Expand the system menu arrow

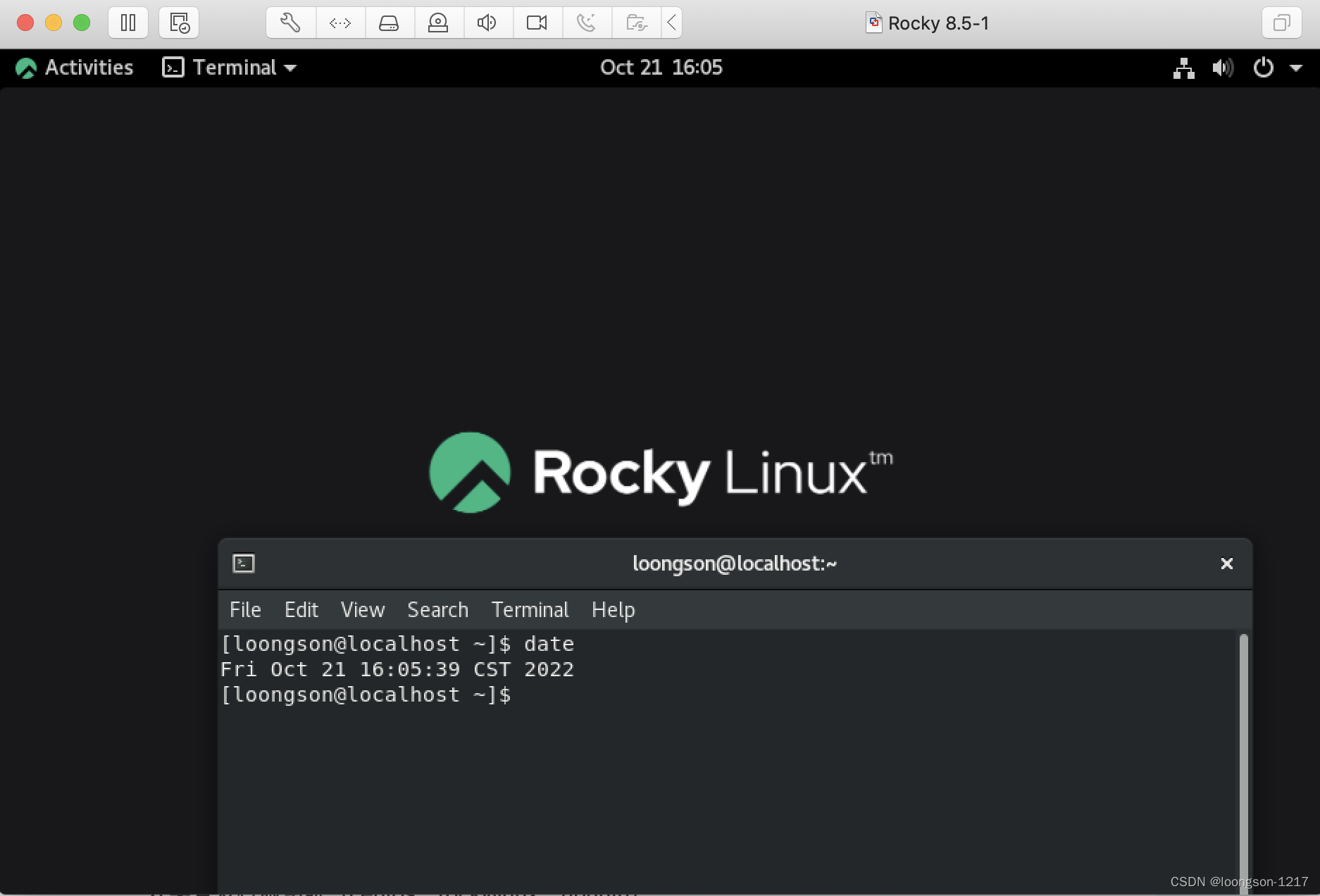[1296, 68]
